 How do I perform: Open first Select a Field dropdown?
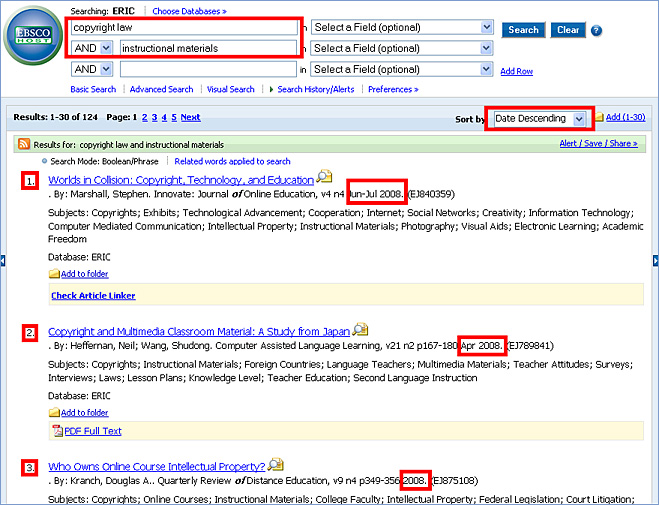pos(402,27)
